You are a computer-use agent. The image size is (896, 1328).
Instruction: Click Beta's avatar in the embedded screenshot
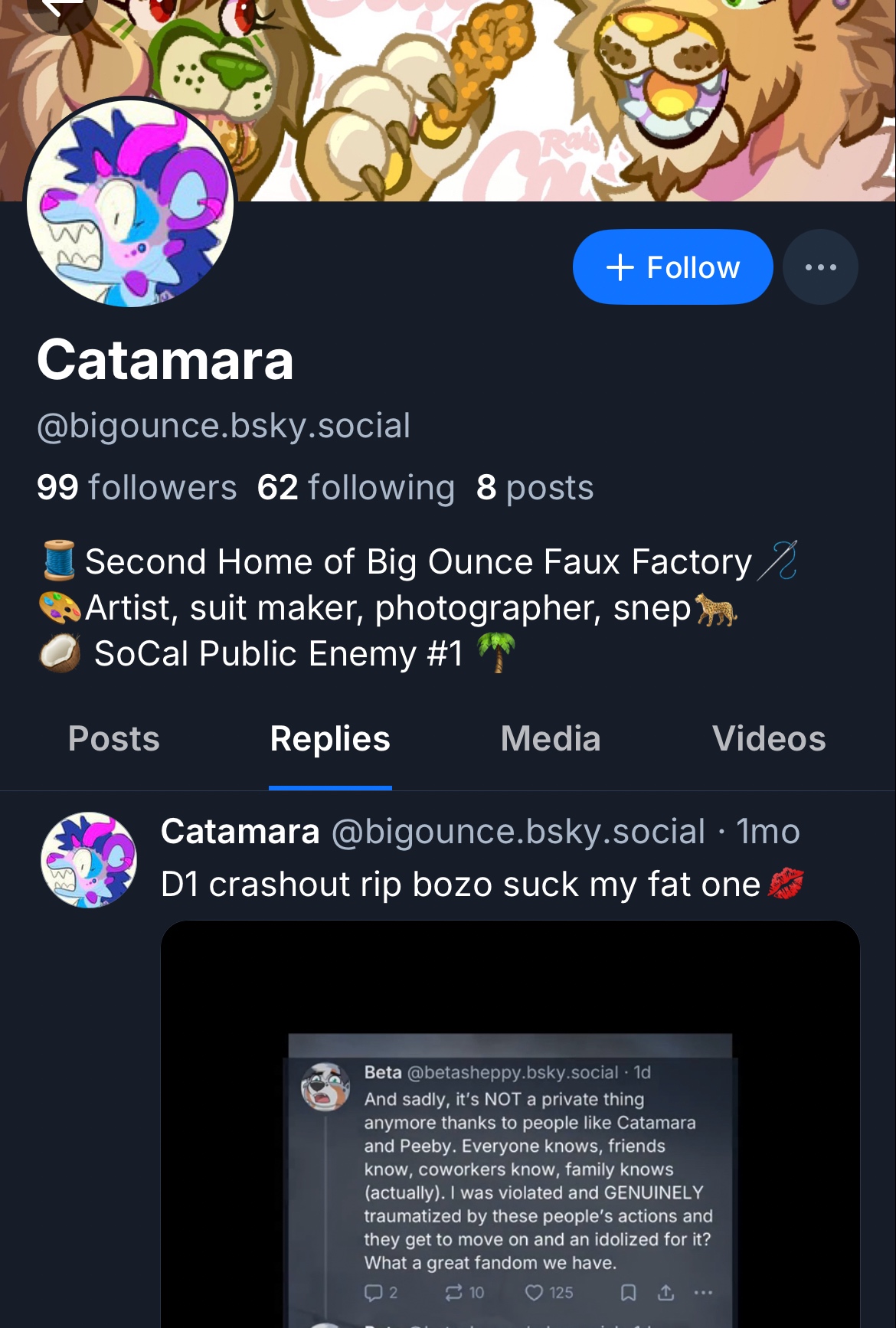(325, 1086)
